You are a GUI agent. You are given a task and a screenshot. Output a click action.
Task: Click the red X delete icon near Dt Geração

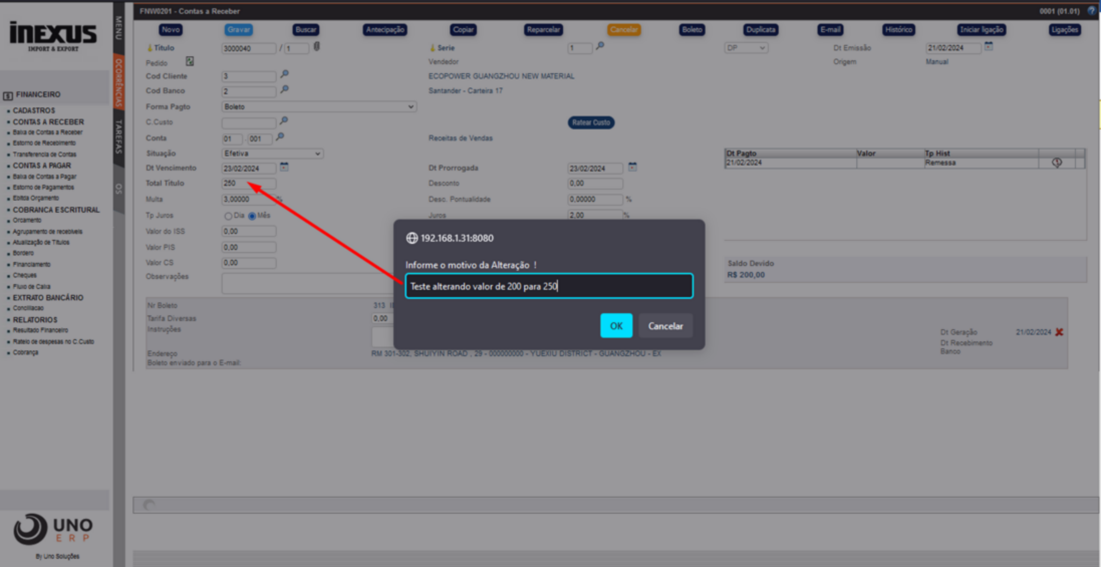1059,332
